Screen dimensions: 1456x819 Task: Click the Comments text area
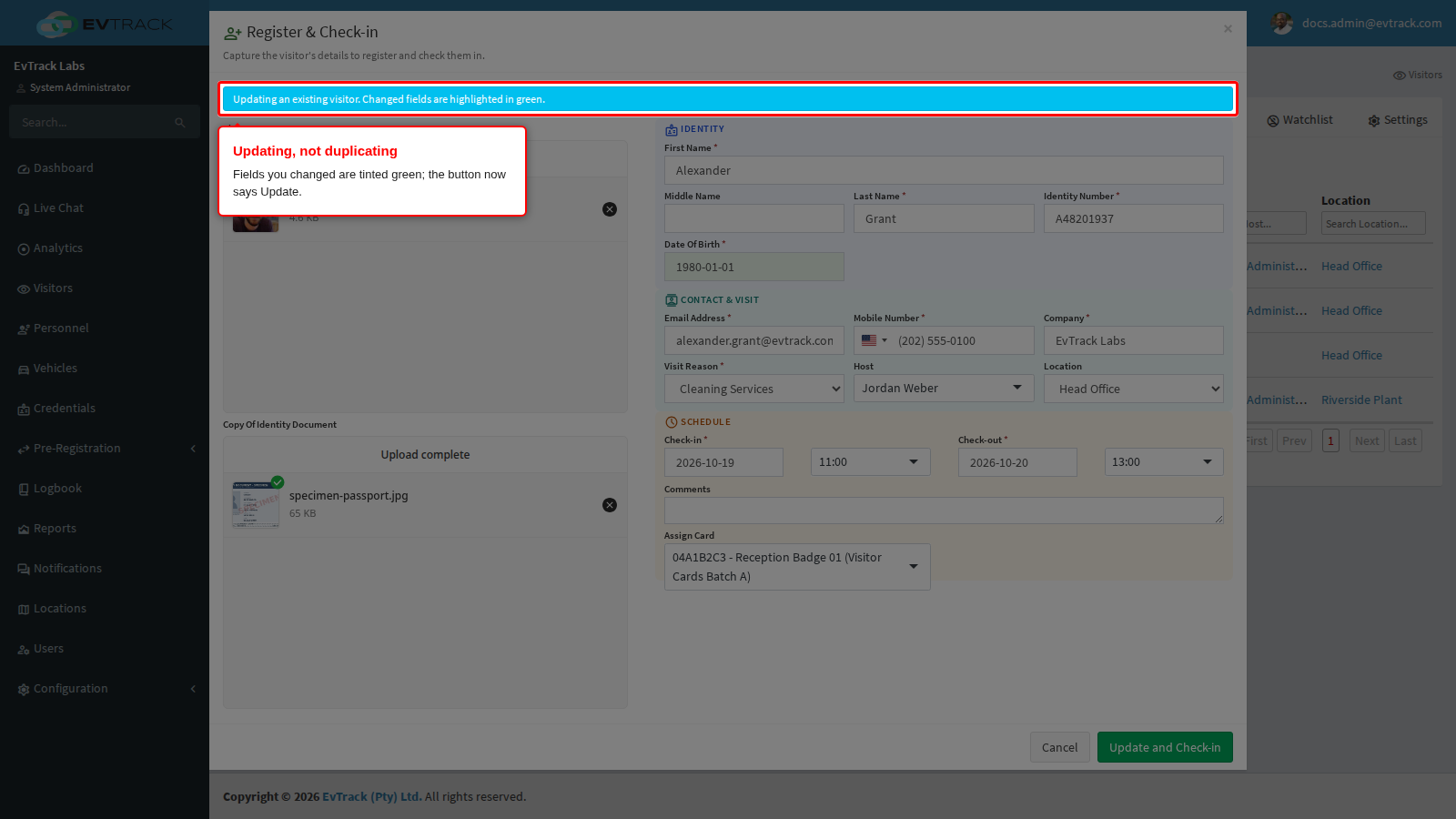click(x=944, y=511)
